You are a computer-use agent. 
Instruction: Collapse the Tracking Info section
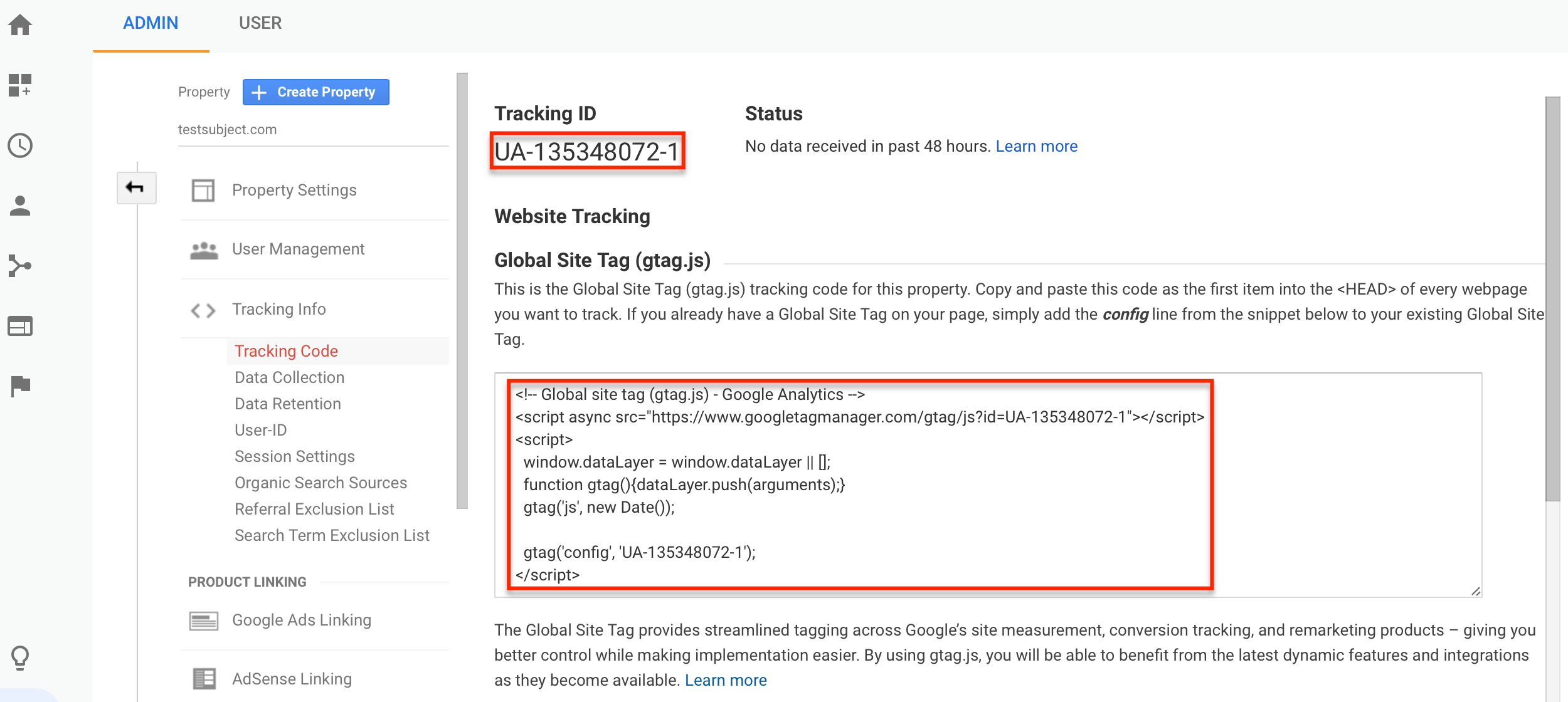279,309
